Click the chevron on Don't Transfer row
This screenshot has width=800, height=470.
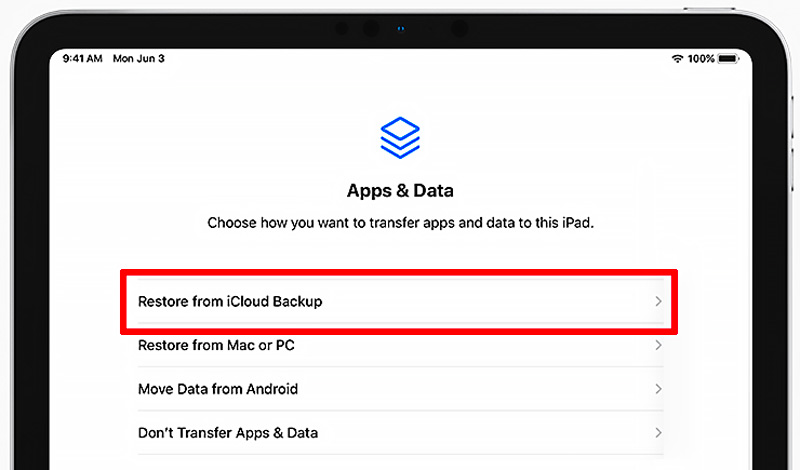(x=658, y=433)
